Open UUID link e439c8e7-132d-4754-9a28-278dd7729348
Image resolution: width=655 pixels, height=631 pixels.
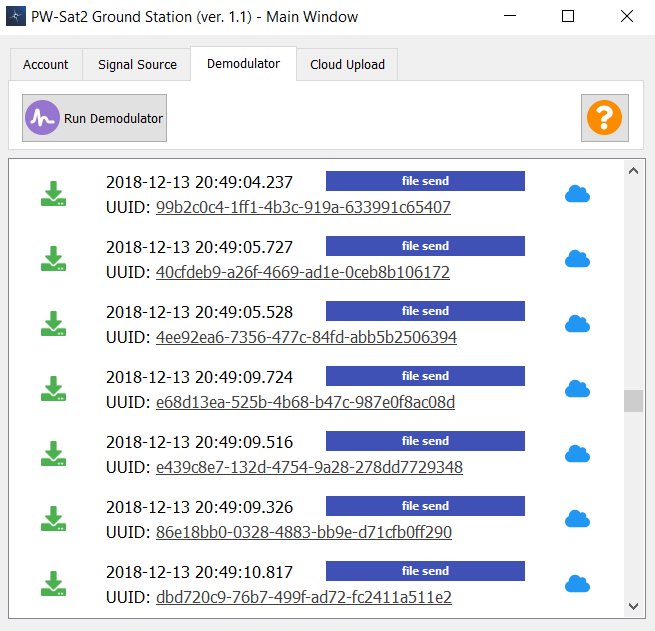[x=309, y=467]
